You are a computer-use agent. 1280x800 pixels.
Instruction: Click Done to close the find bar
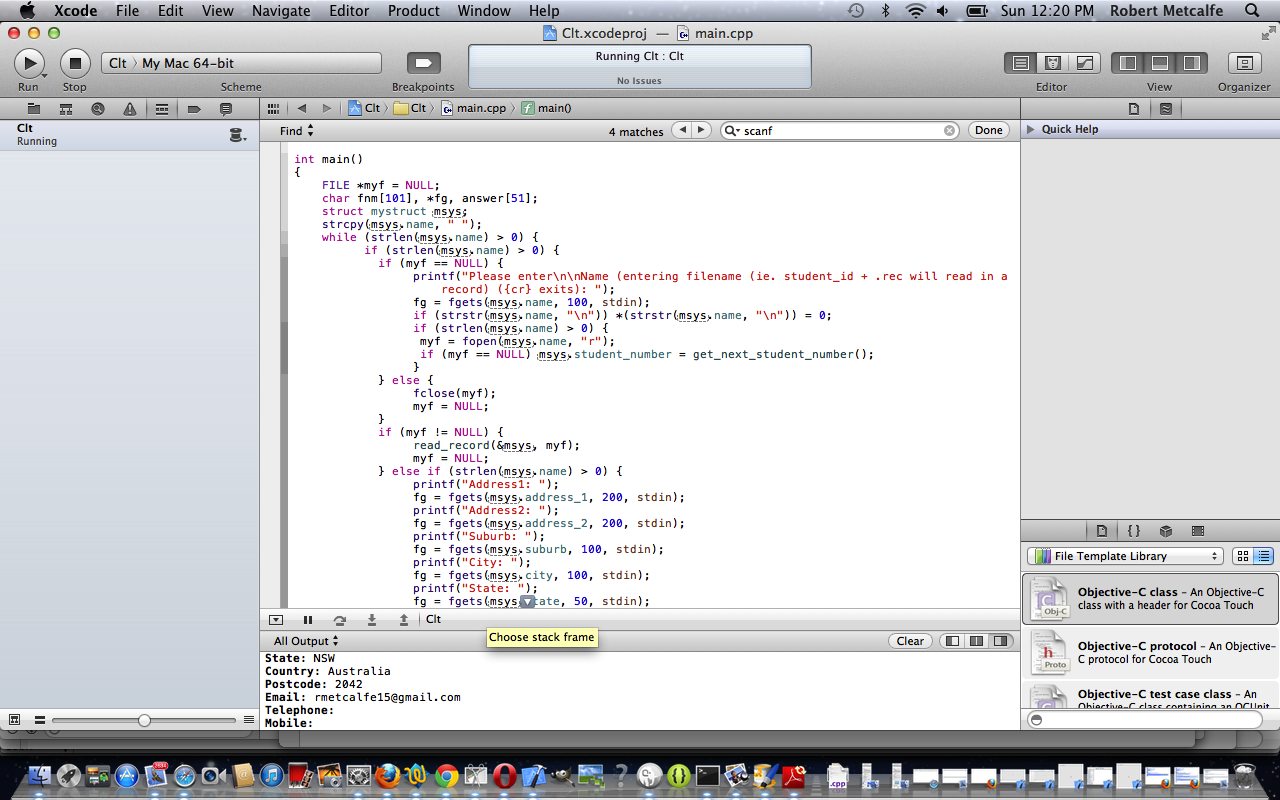pos(988,130)
